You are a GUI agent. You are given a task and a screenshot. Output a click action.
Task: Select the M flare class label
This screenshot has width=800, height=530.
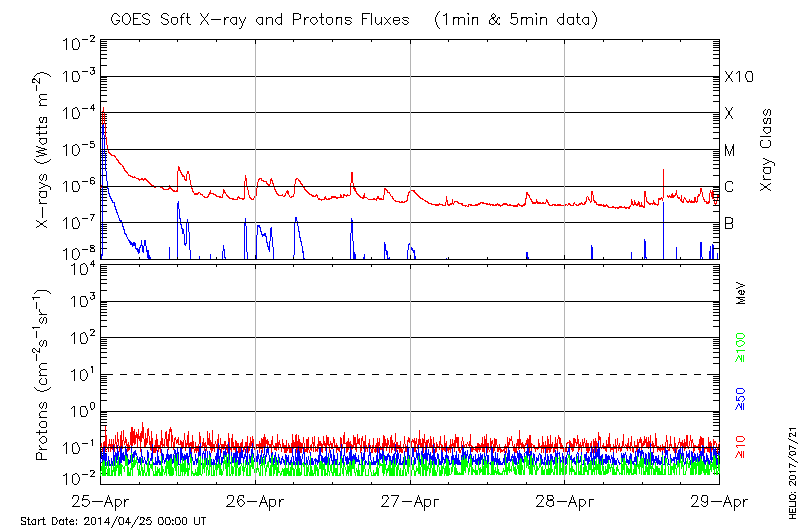pyautogui.click(x=730, y=151)
